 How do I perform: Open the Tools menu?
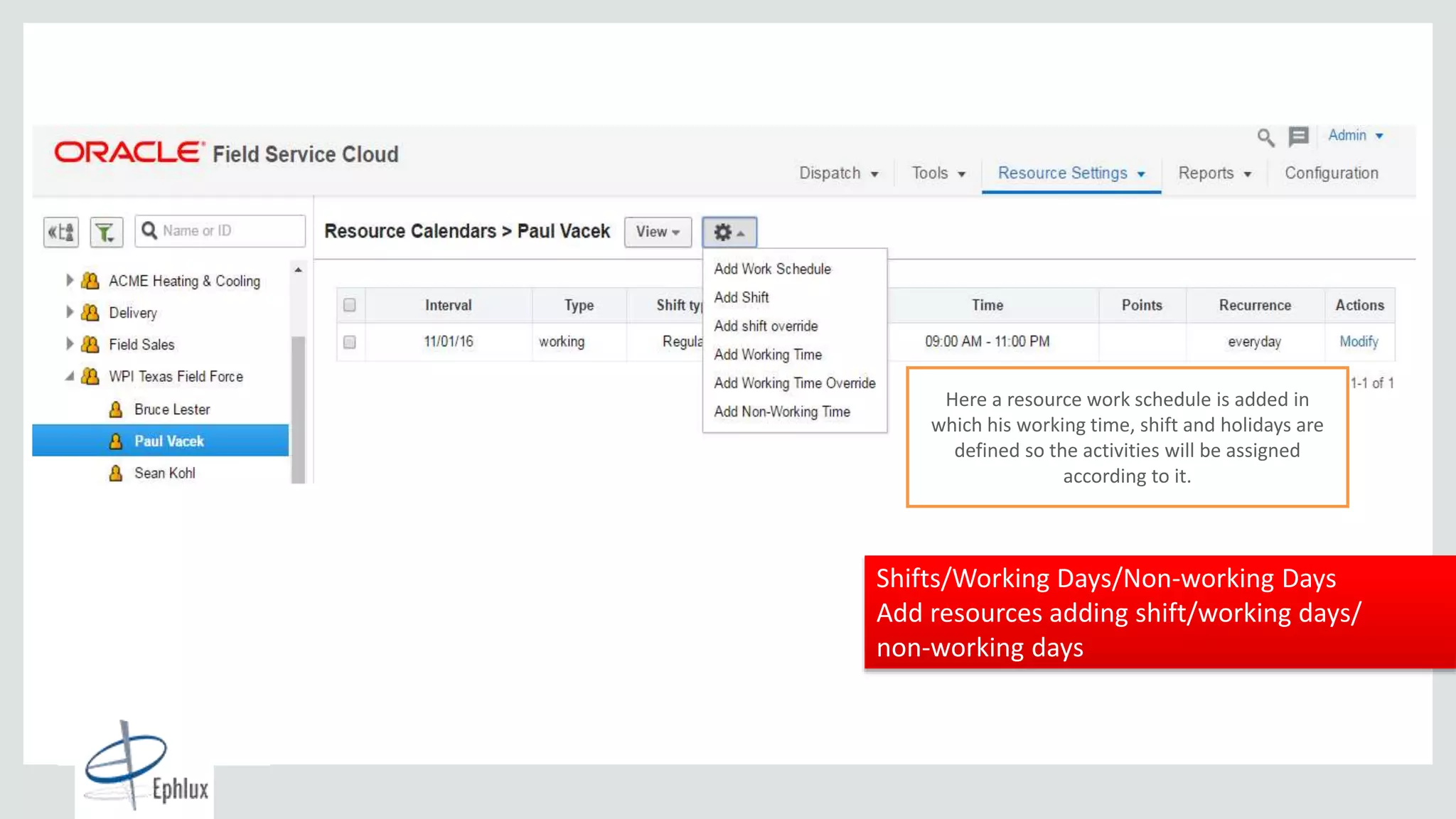938,173
